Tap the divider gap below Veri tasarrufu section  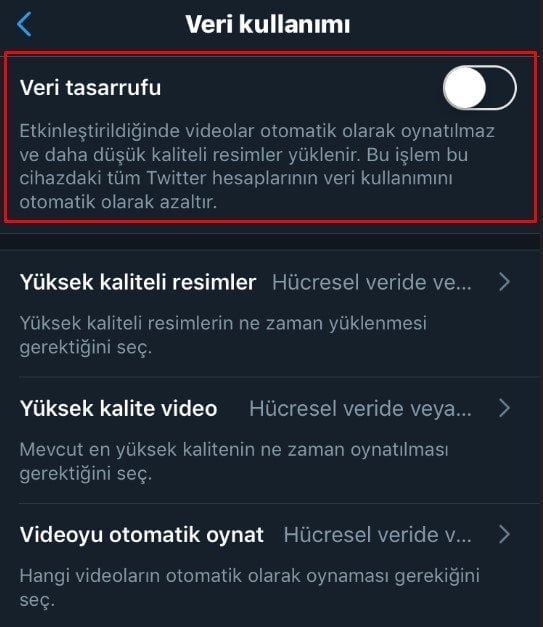[272, 242]
